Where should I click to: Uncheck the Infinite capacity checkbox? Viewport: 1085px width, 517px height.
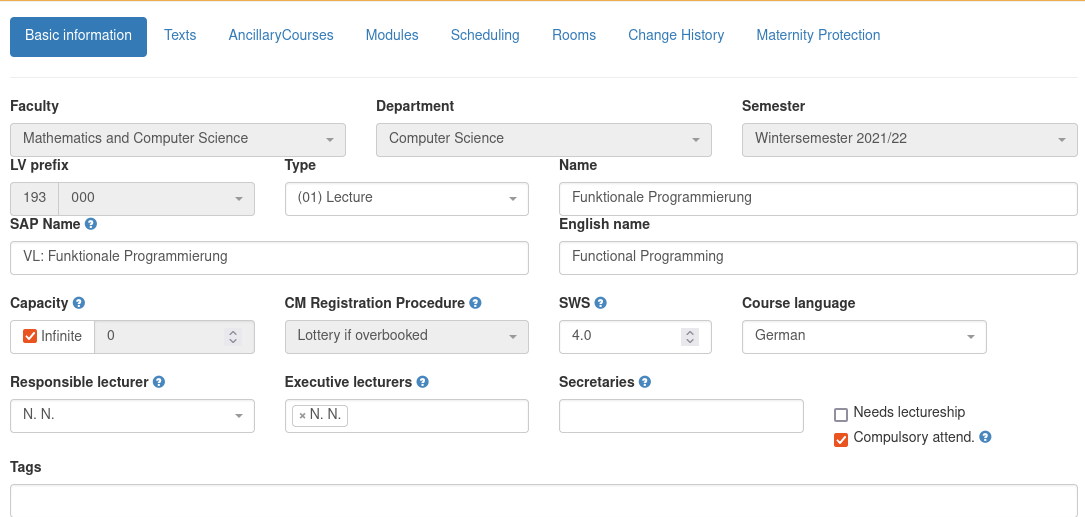30,336
